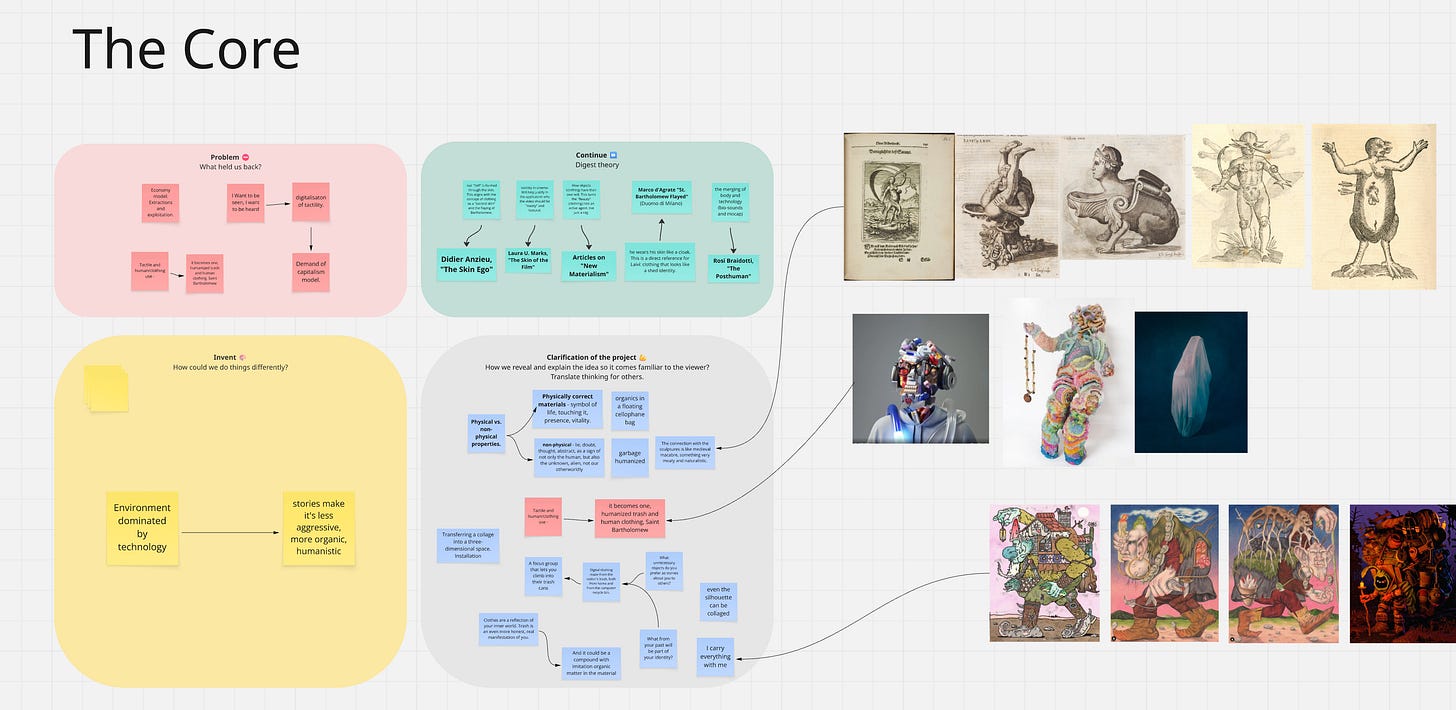
Task: Select the 'merging of body and technology' note
Action: click(729, 202)
